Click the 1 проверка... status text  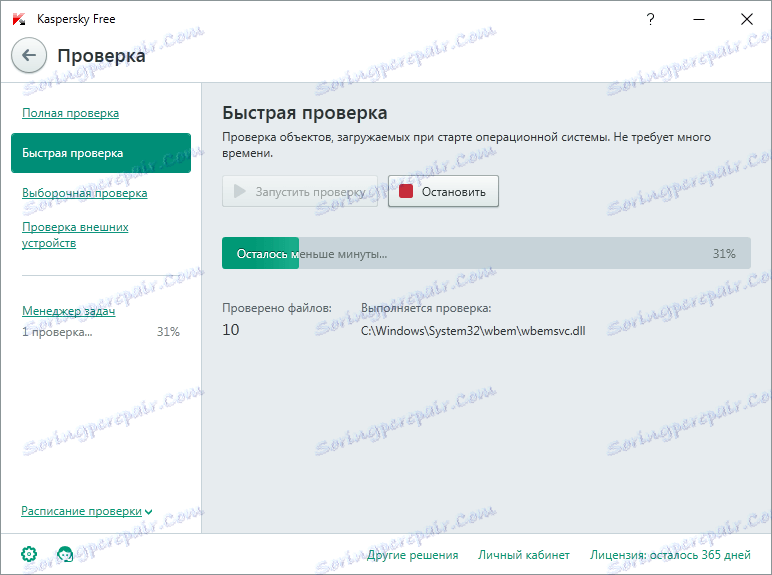(x=57, y=332)
